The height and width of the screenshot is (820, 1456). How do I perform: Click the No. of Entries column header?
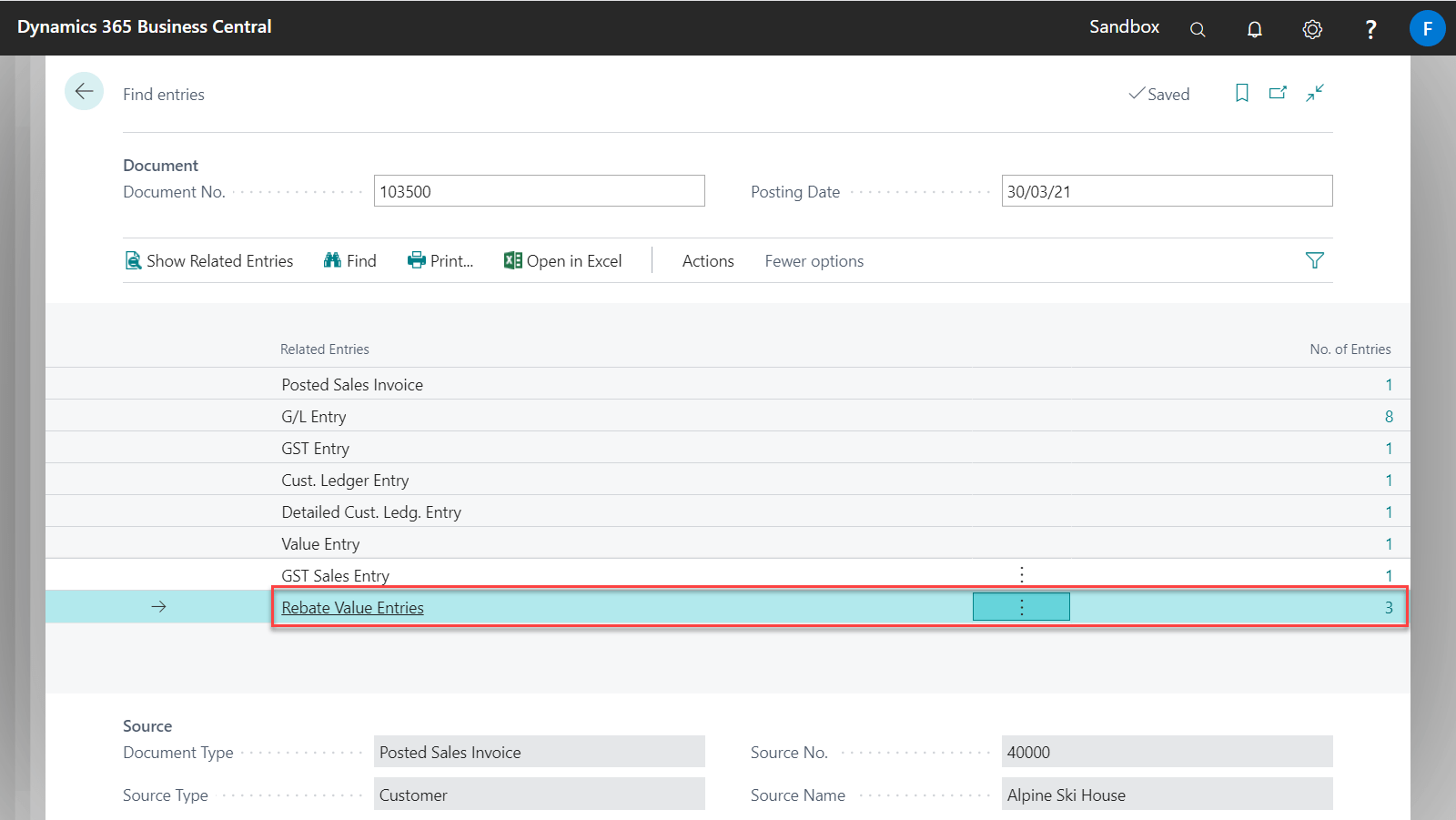1350,349
